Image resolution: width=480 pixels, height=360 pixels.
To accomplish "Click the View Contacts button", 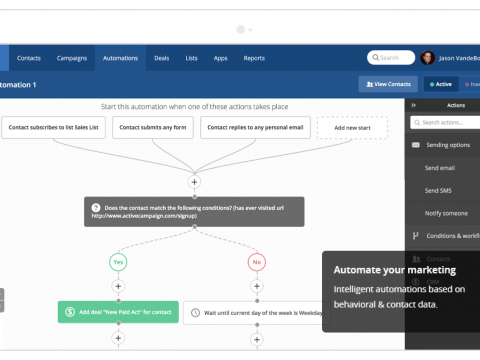I will 389,84.
